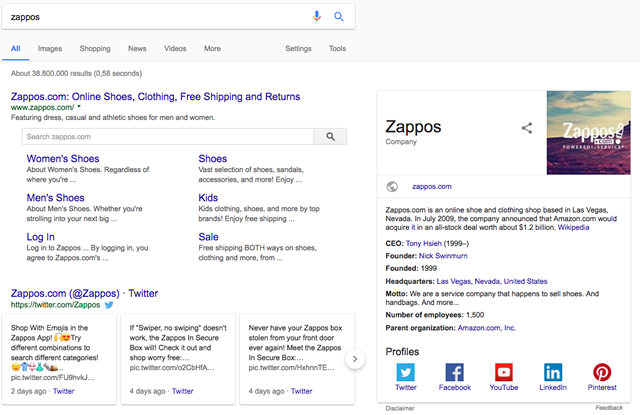Open the Zappos.com Online Shoes result title
The height and width of the screenshot is (415, 640).
coord(156,97)
